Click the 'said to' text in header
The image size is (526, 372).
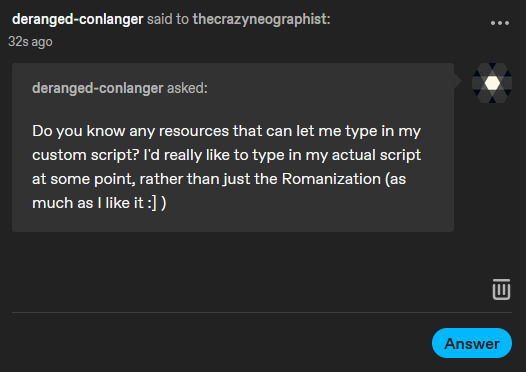coord(168,19)
